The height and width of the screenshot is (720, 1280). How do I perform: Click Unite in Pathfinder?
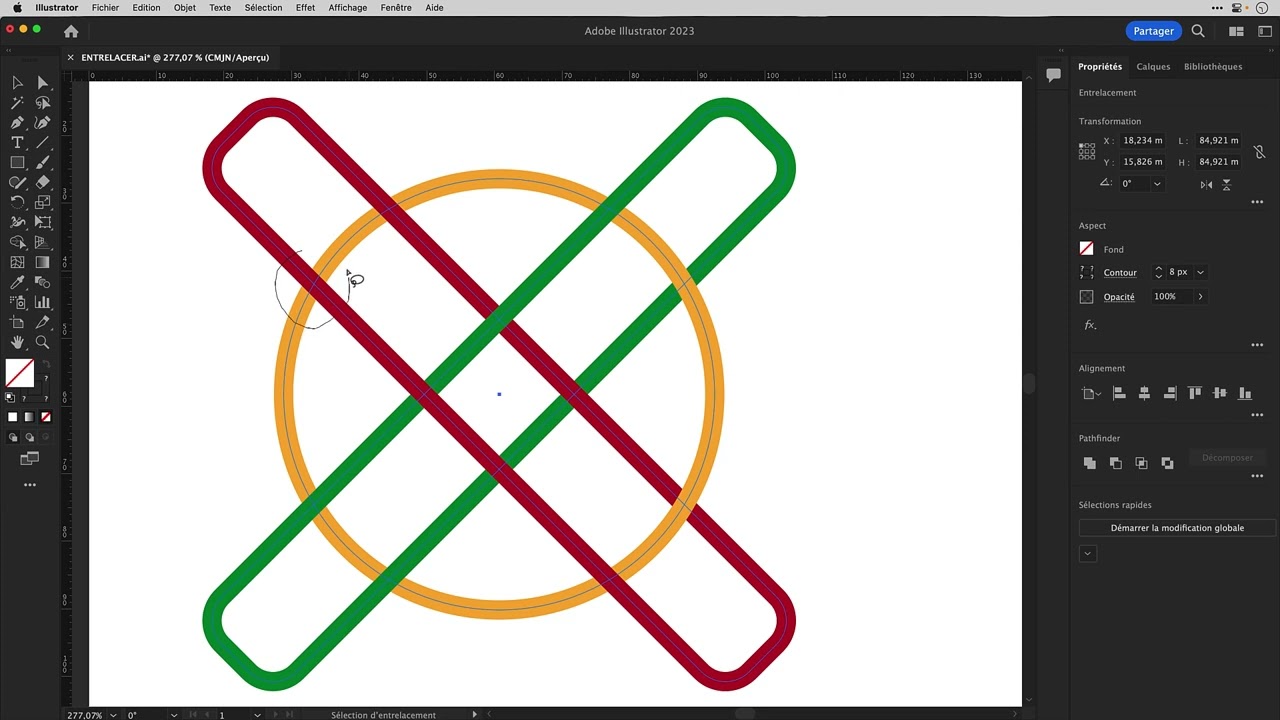[x=1090, y=463]
